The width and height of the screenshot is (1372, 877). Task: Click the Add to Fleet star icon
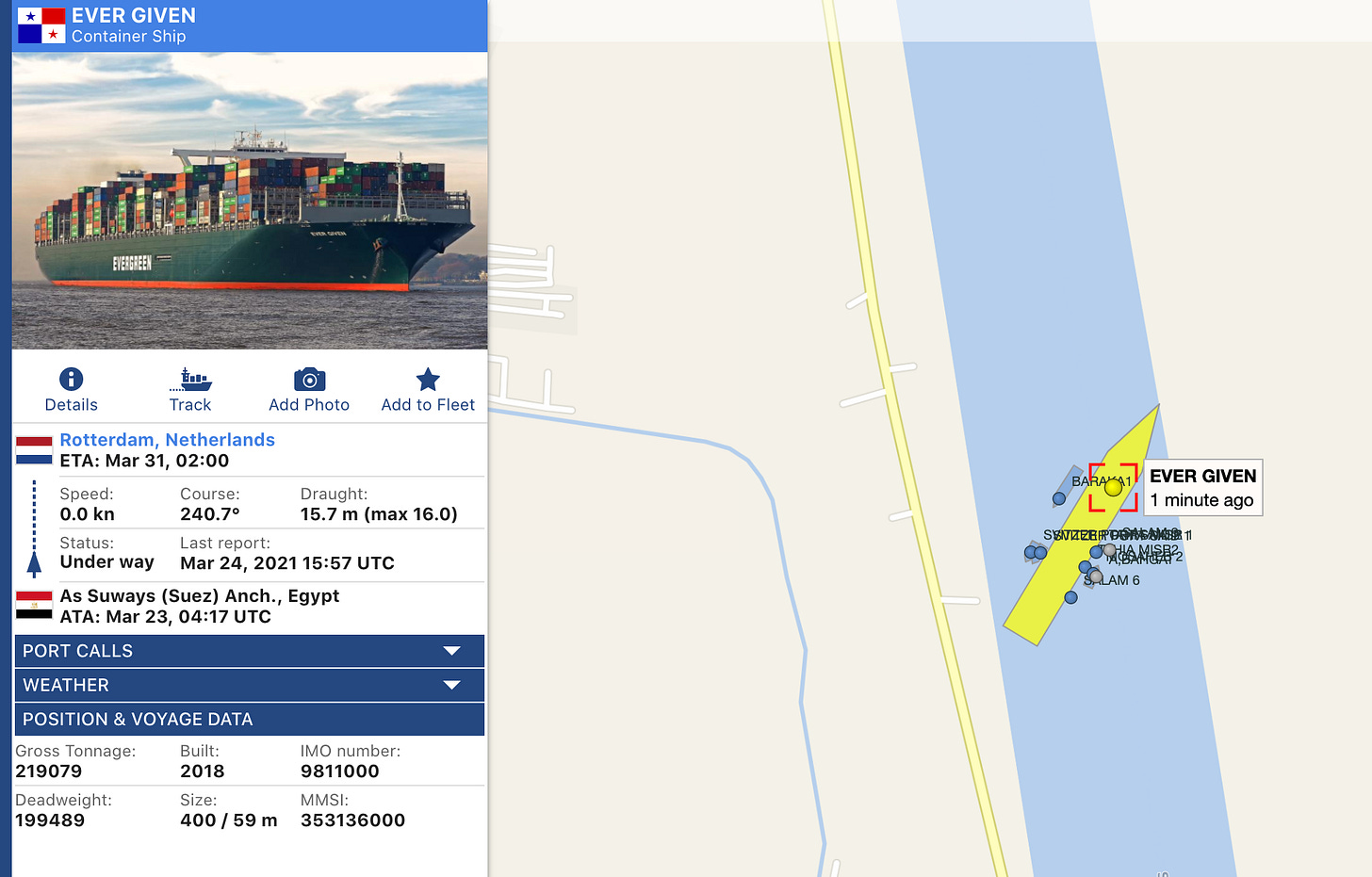[428, 380]
